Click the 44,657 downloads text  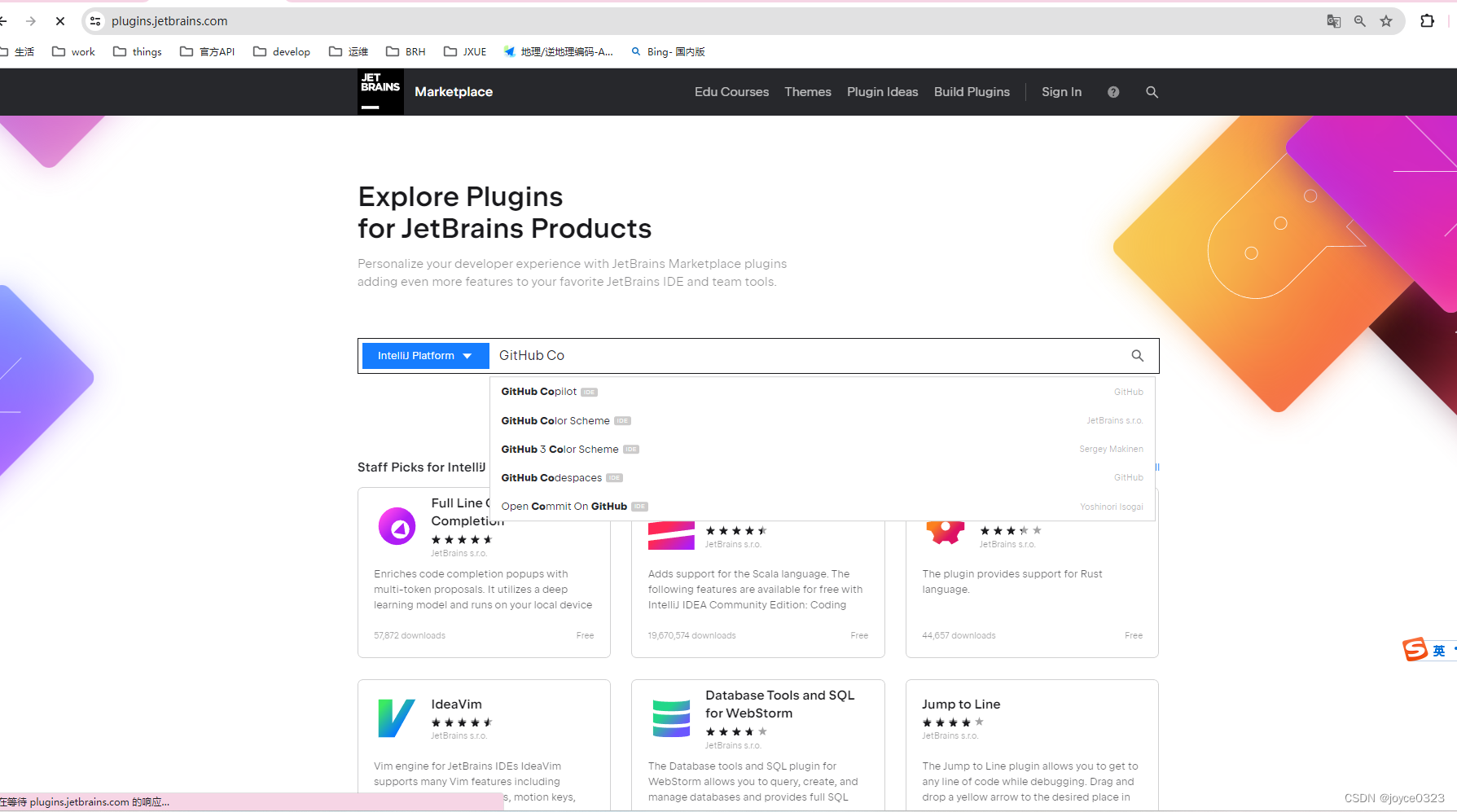[959, 635]
